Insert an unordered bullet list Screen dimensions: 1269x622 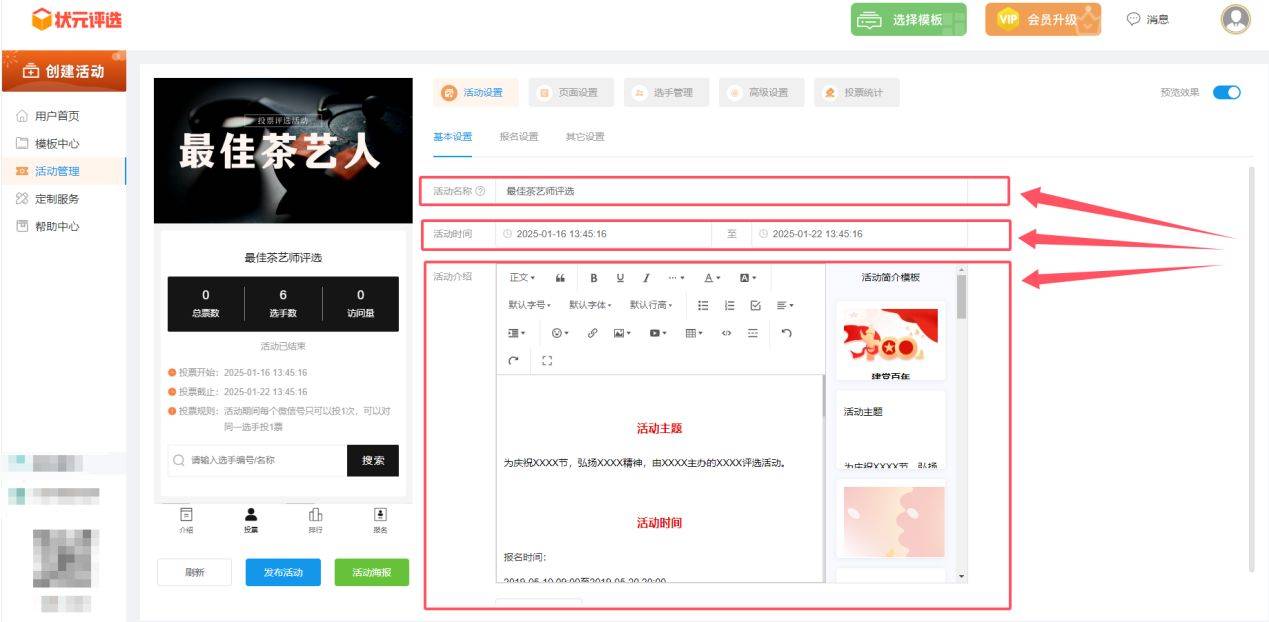pyautogui.click(x=703, y=305)
